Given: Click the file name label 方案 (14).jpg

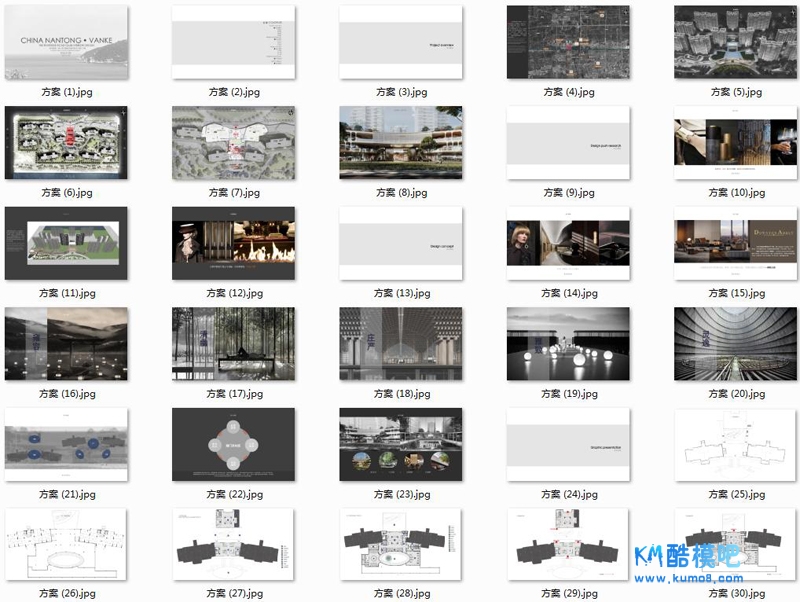Looking at the screenshot, I should point(568,293).
